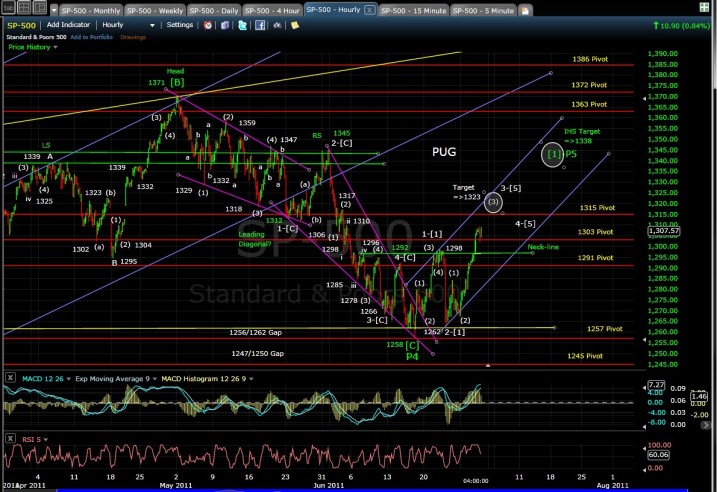Click the PUG text annotation
This screenshot has height=492, width=717.
[x=444, y=152]
